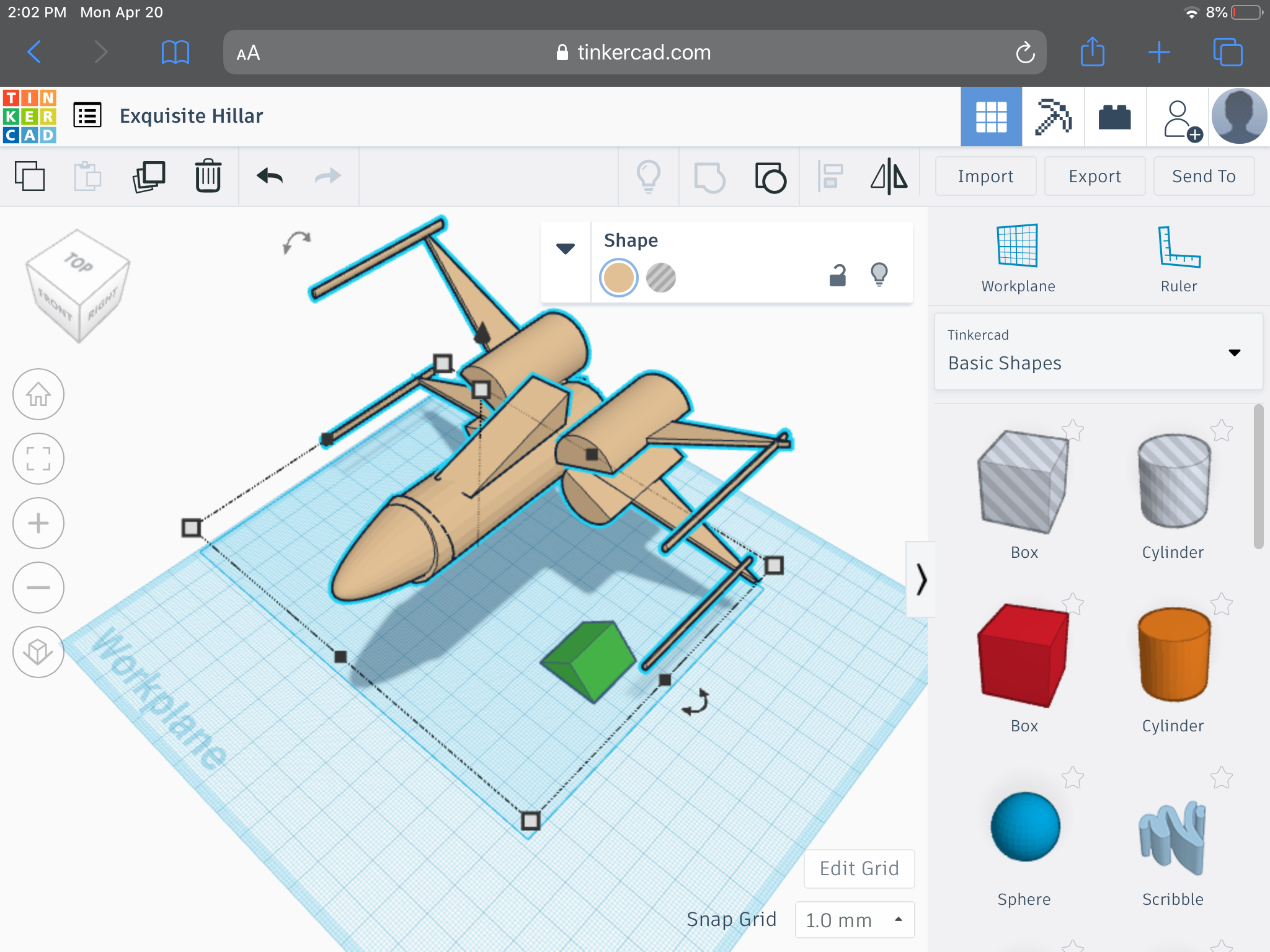The height and width of the screenshot is (952, 1270).
Task: Pick the striped hole Cylinder shape
Action: pos(1173,481)
